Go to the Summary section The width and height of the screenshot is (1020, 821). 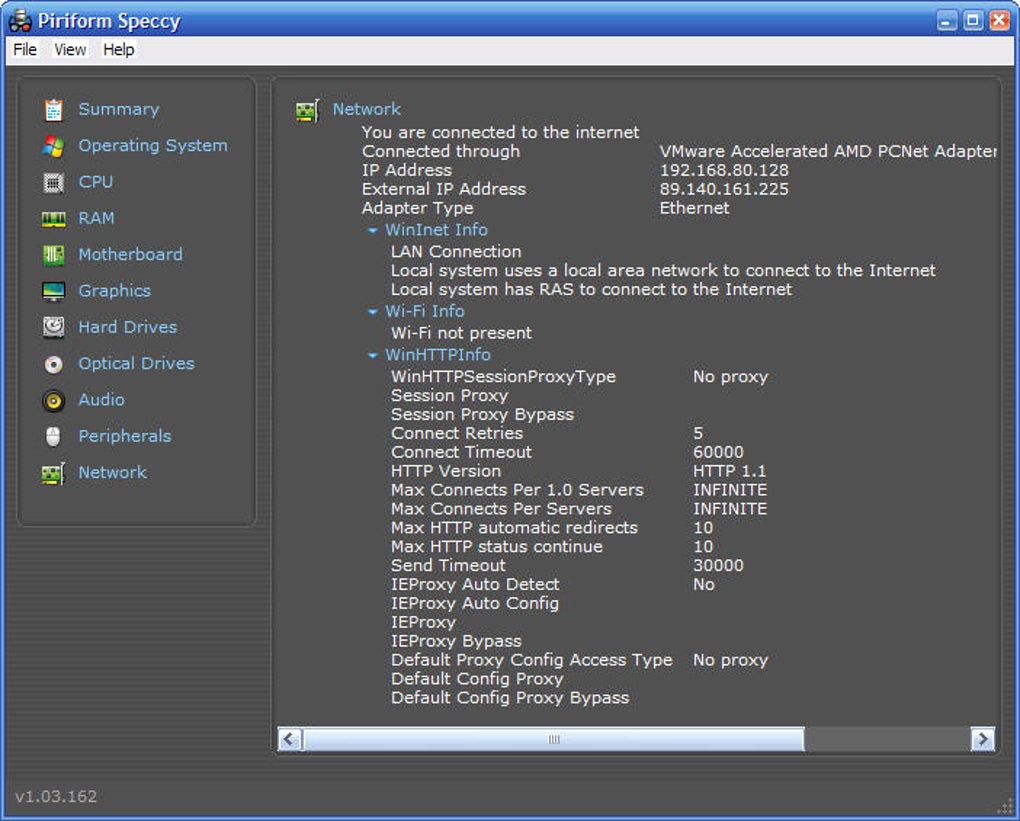118,109
